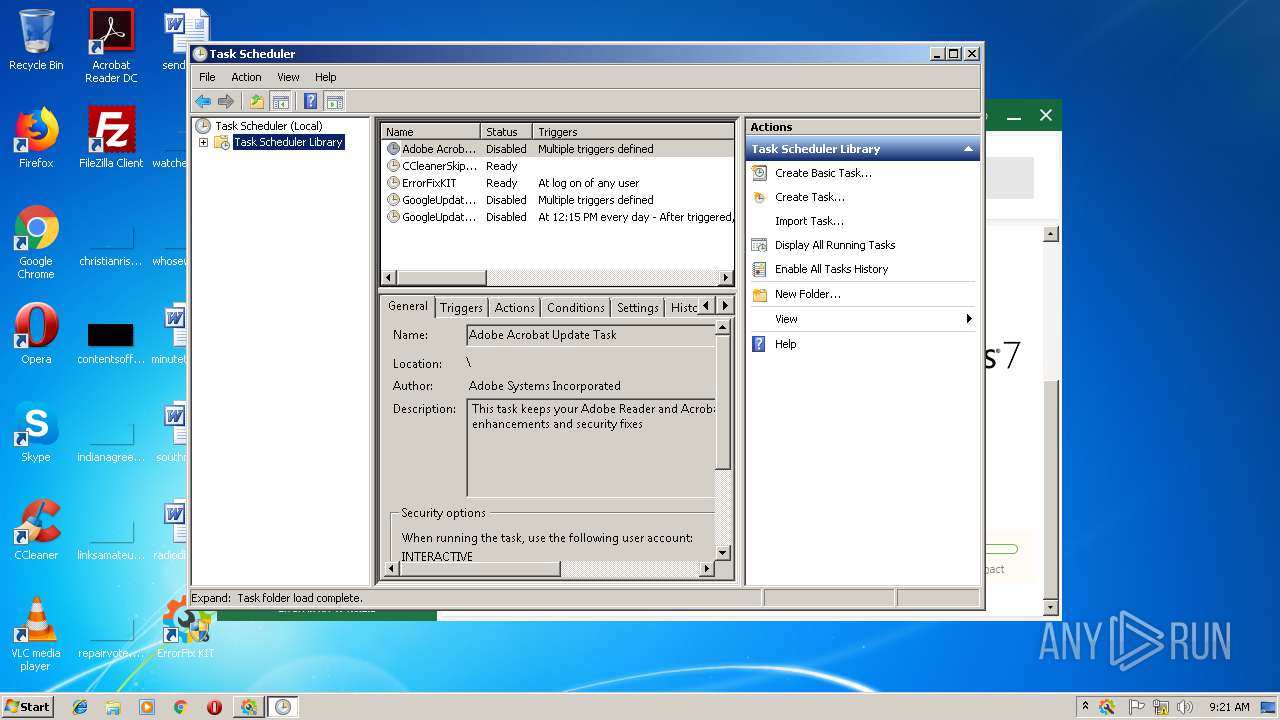Open the File menu
Viewport: 1280px width, 720px height.
(x=207, y=77)
